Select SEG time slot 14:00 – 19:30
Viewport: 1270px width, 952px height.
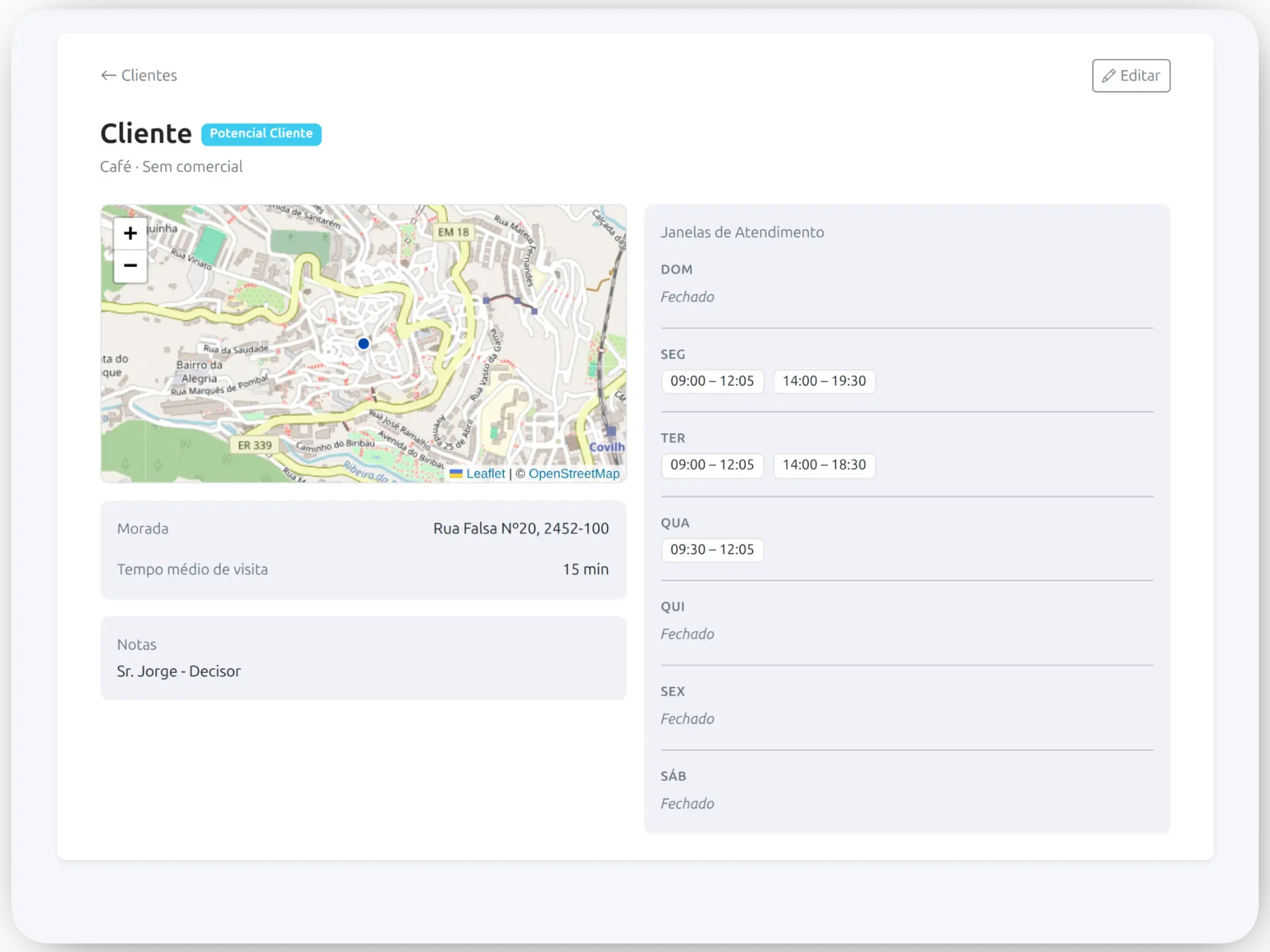coord(824,381)
